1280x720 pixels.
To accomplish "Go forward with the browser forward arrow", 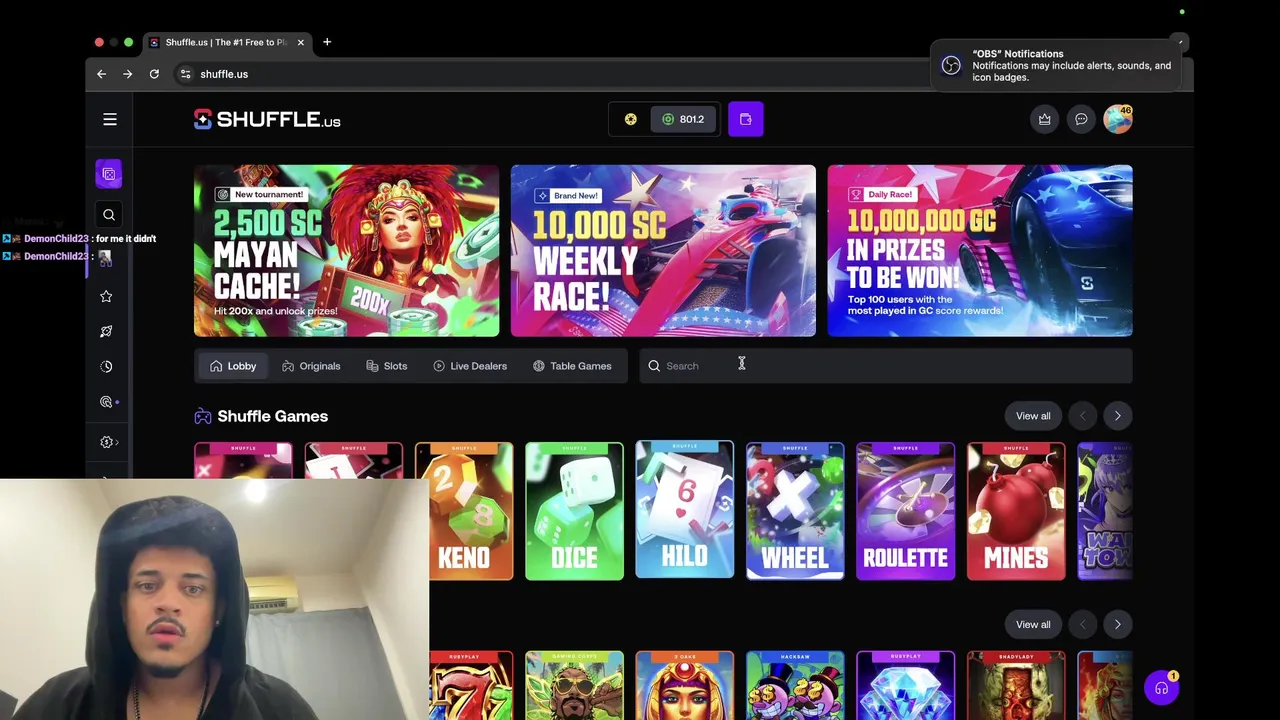I will click(127, 74).
